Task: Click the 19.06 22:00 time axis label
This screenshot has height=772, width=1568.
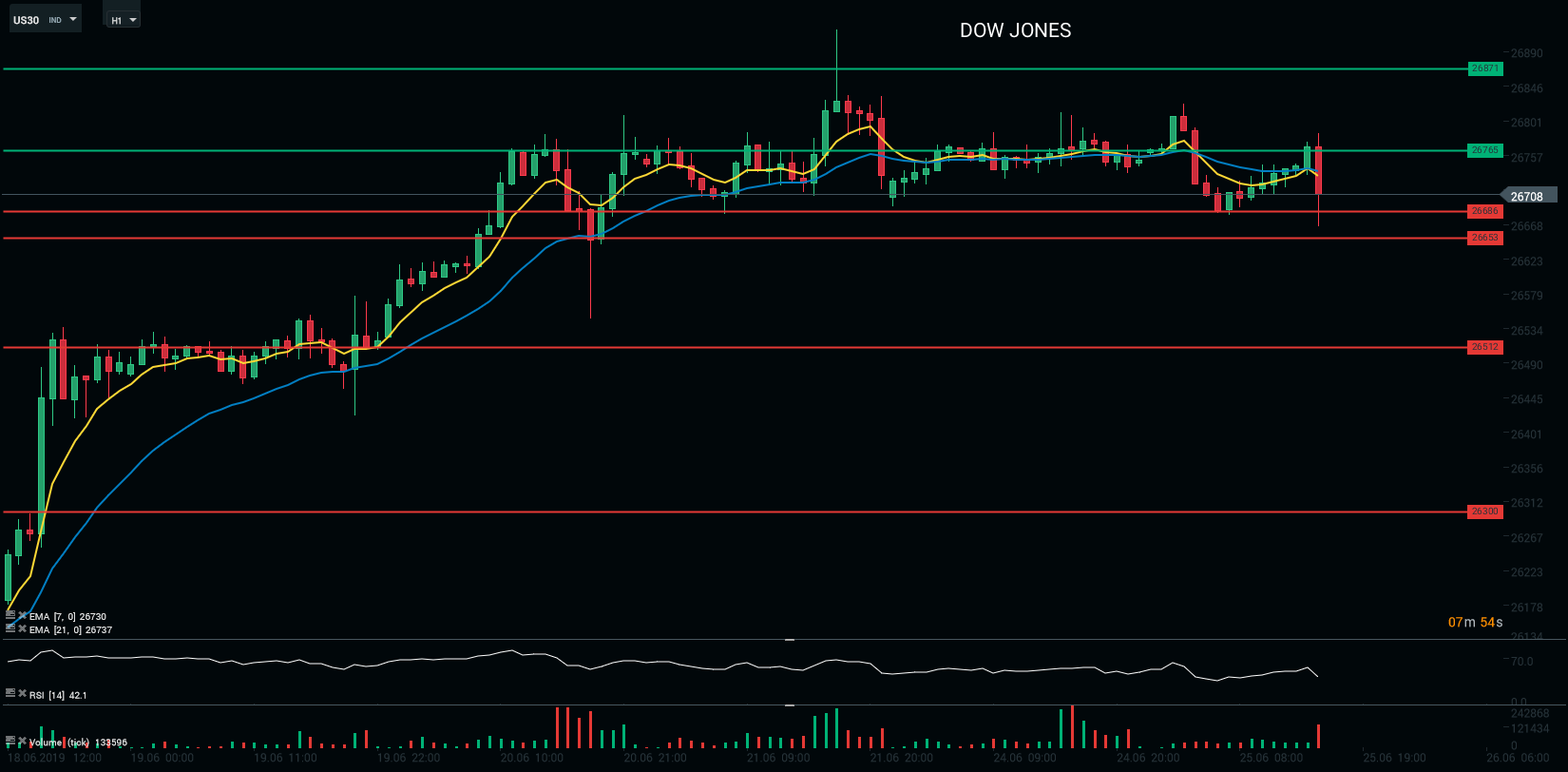Action: [x=409, y=758]
